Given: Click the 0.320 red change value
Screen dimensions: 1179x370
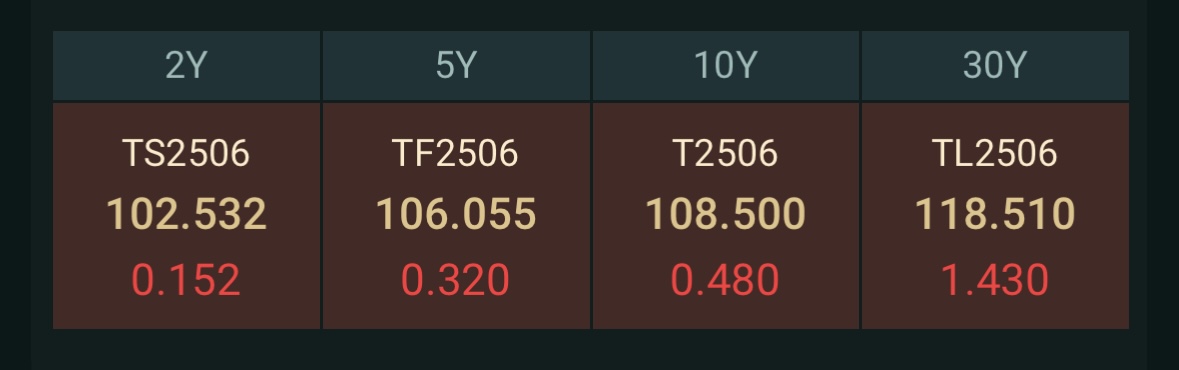Looking at the screenshot, I should point(456,280).
